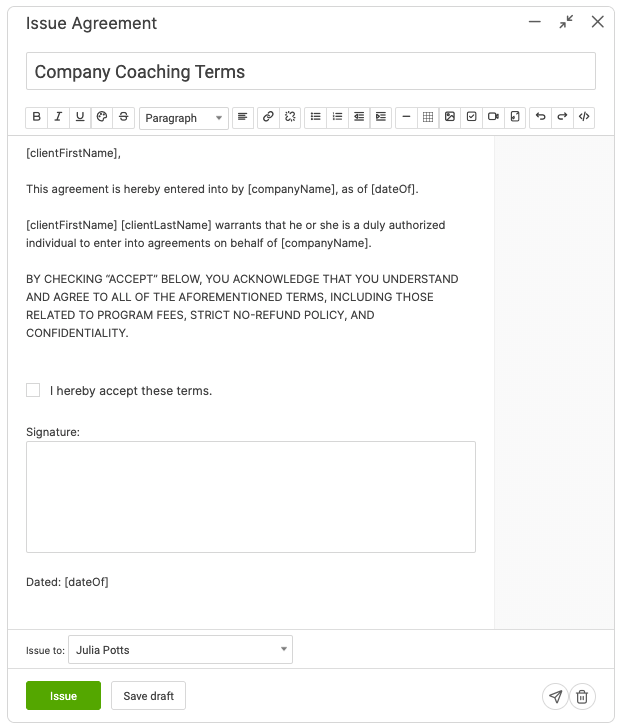Undo the last edit

[541, 117]
